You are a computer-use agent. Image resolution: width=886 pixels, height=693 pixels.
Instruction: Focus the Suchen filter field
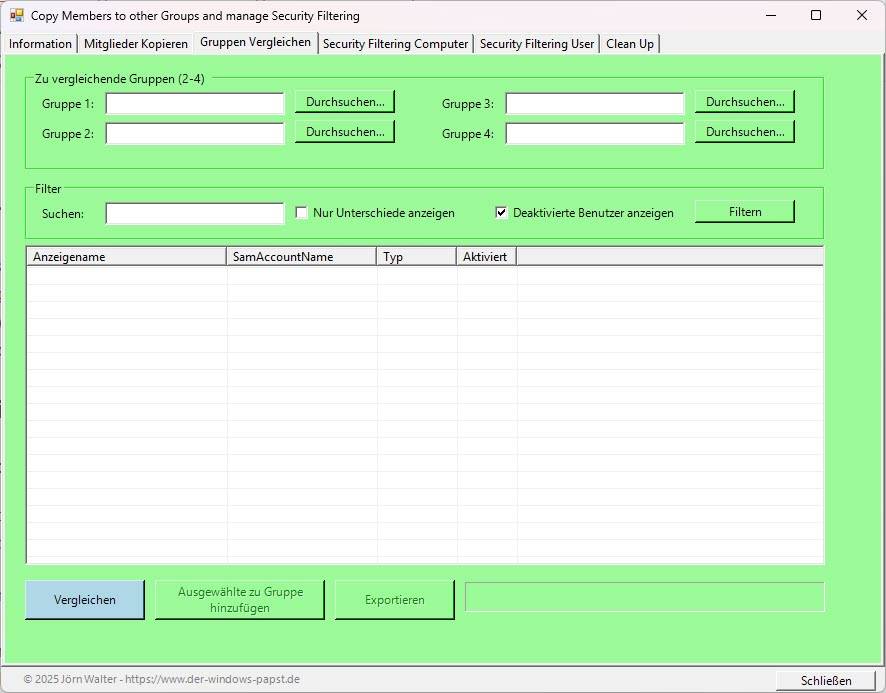point(195,214)
